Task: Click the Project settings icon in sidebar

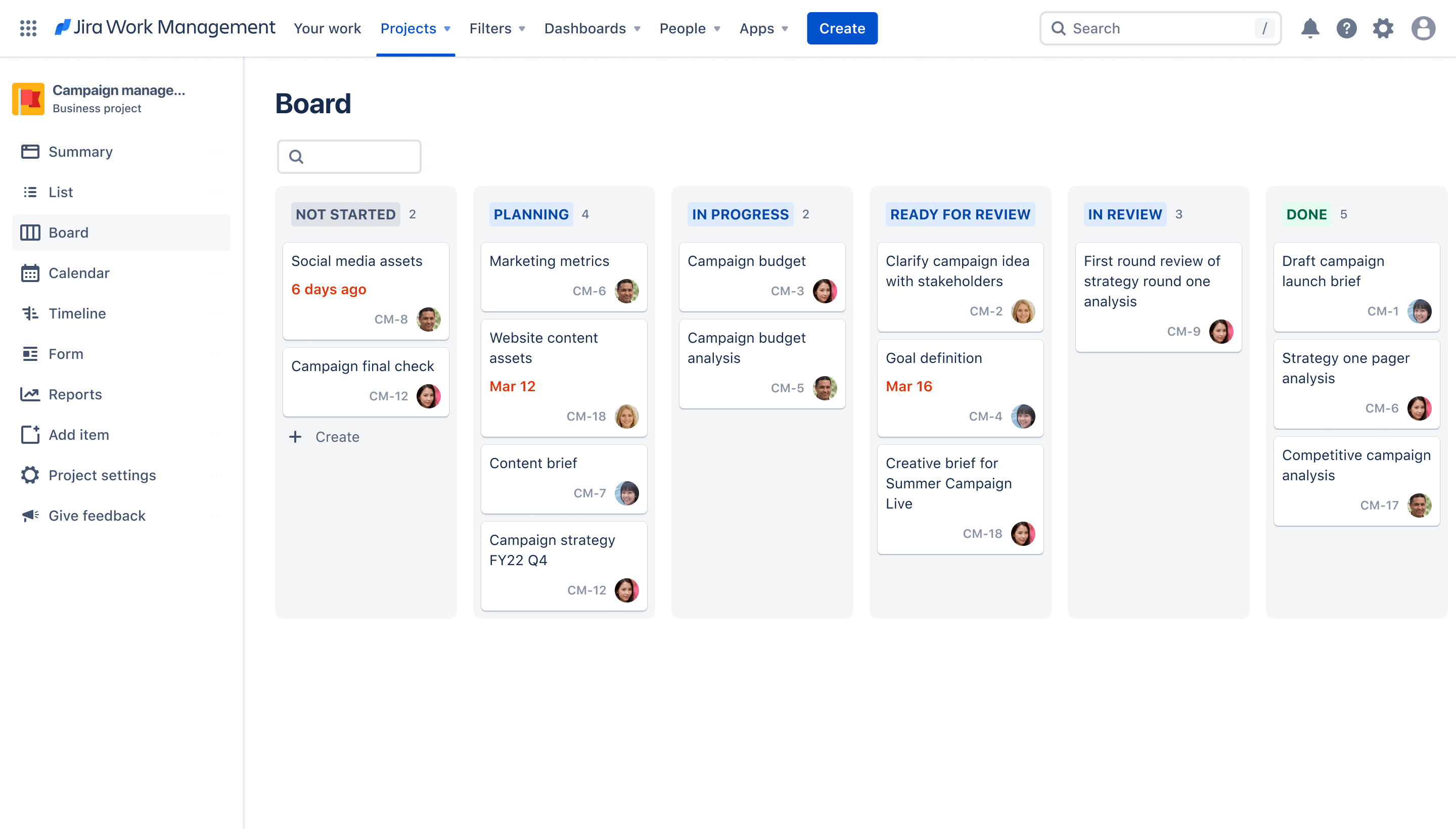Action: click(x=30, y=475)
